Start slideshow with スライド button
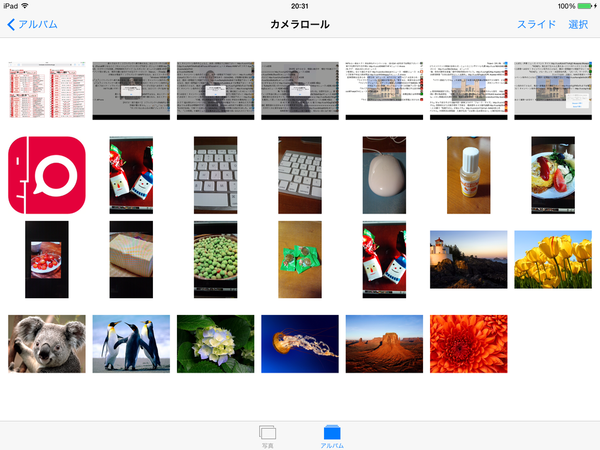 pyautogui.click(x=536, y=24)
